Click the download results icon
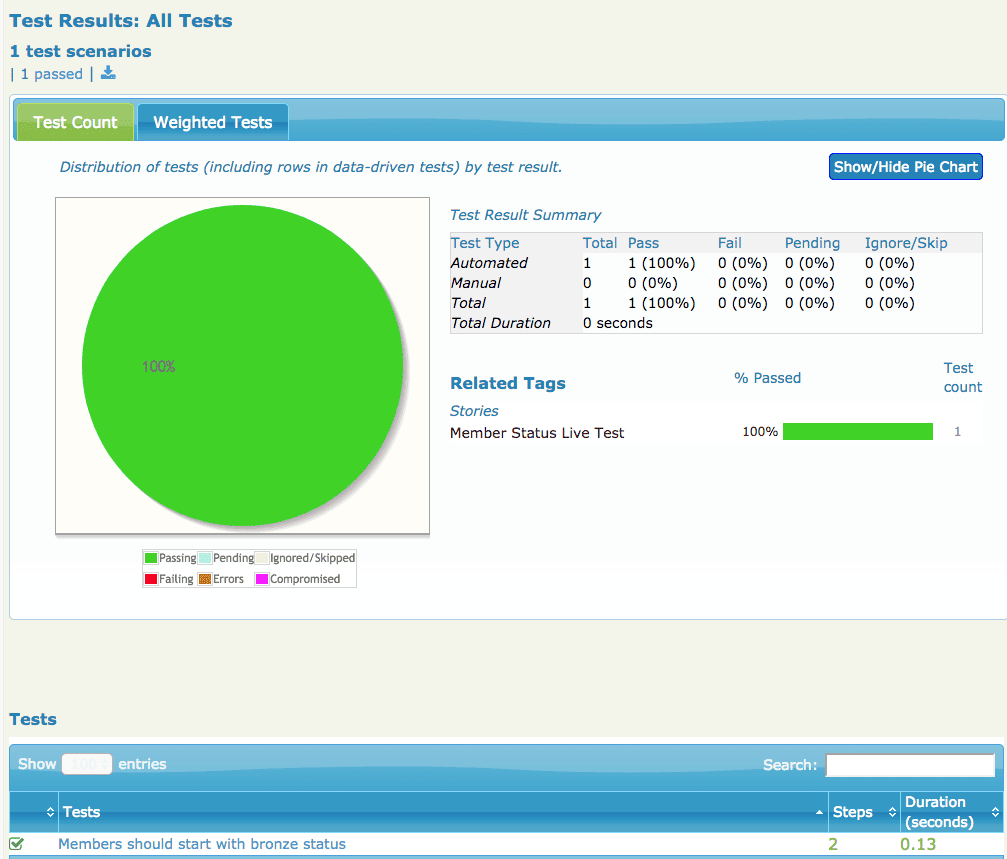This screenshot has width=1007, height=859. pos(108,73)
